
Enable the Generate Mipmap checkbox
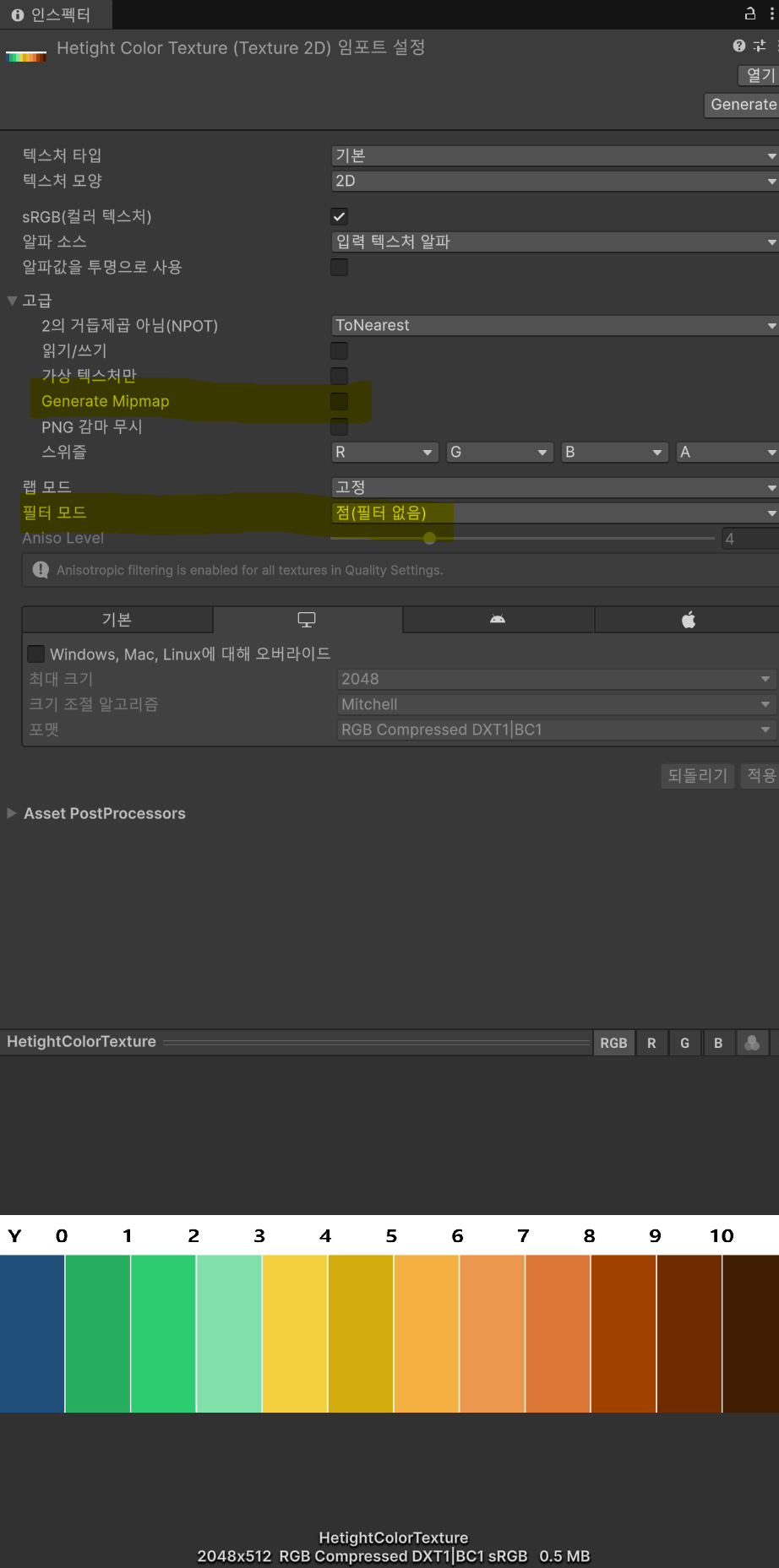[339, 401]
